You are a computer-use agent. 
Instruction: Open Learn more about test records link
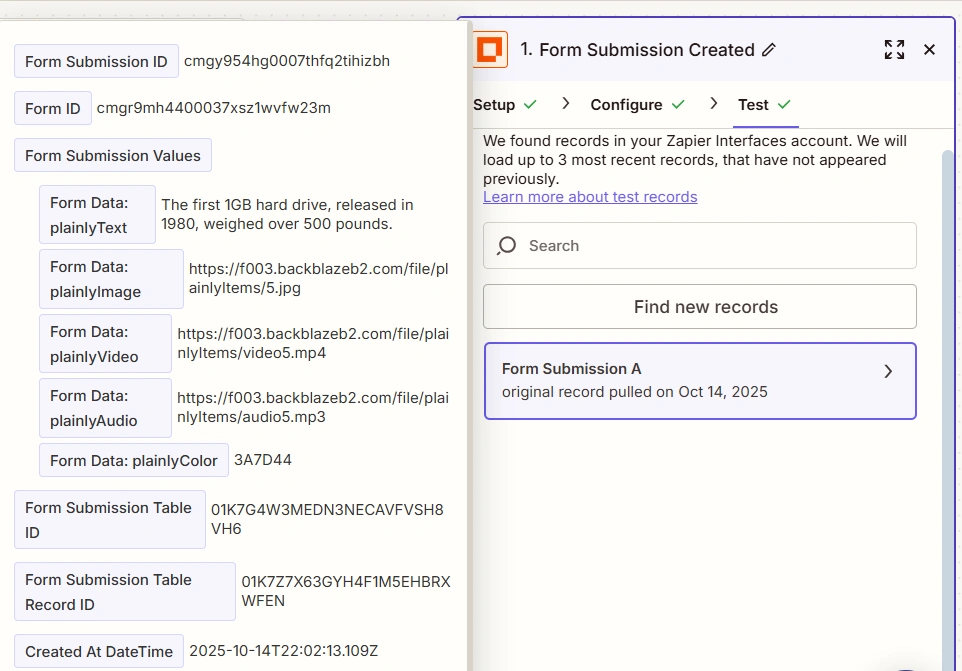(590, 197)
